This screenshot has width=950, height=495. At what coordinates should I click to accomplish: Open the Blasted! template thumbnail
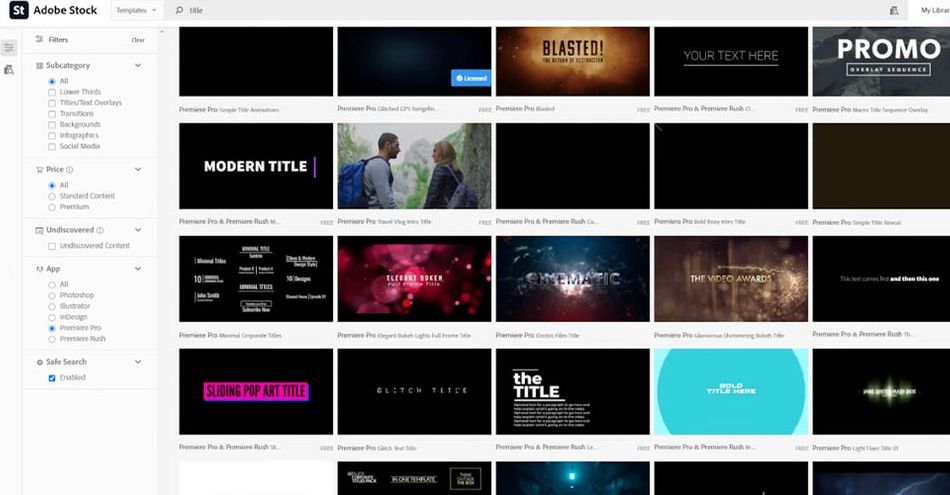click(573, 61)
